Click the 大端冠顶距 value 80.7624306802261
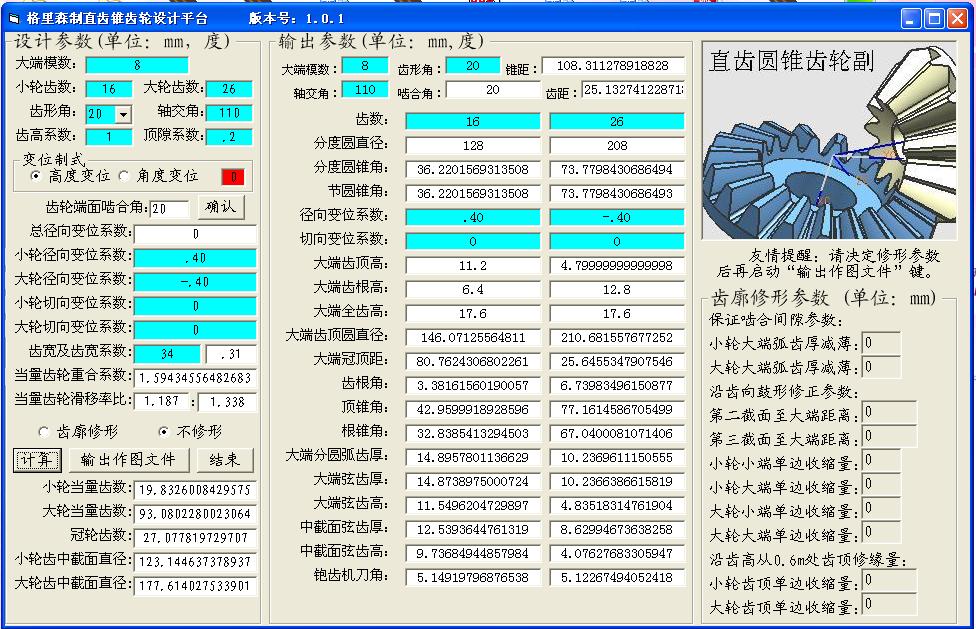 [473, 361]
